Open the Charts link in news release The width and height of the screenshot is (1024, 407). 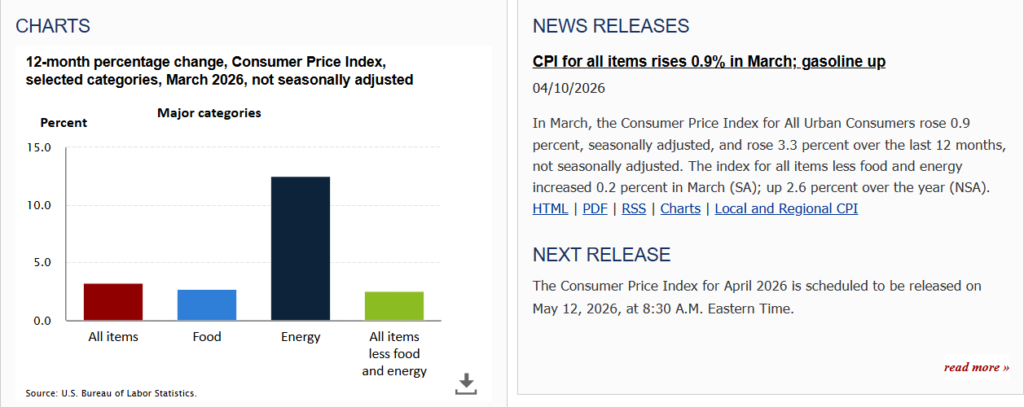[680, 209]
